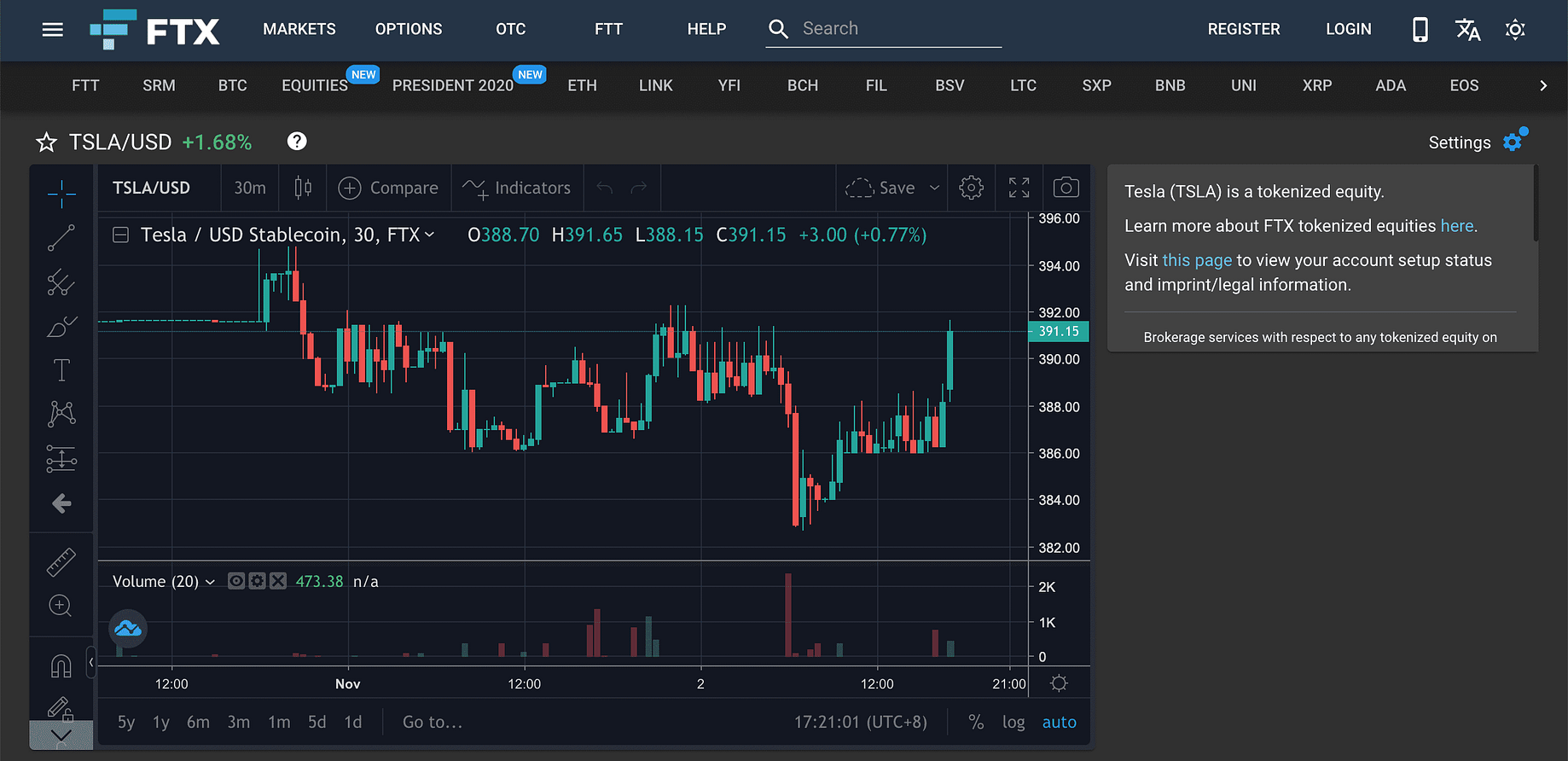This screenshot has height=761, width=1568.
Task: Click the FTX logo
Action: (155, 30)
